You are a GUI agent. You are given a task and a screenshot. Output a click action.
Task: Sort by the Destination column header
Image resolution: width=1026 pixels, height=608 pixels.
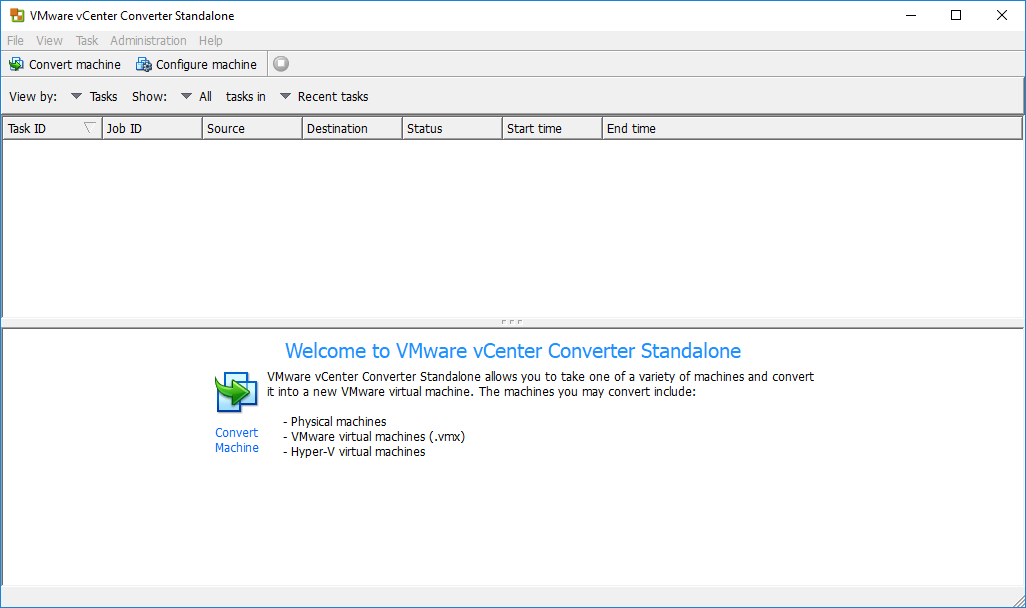(x=352, y=128)
